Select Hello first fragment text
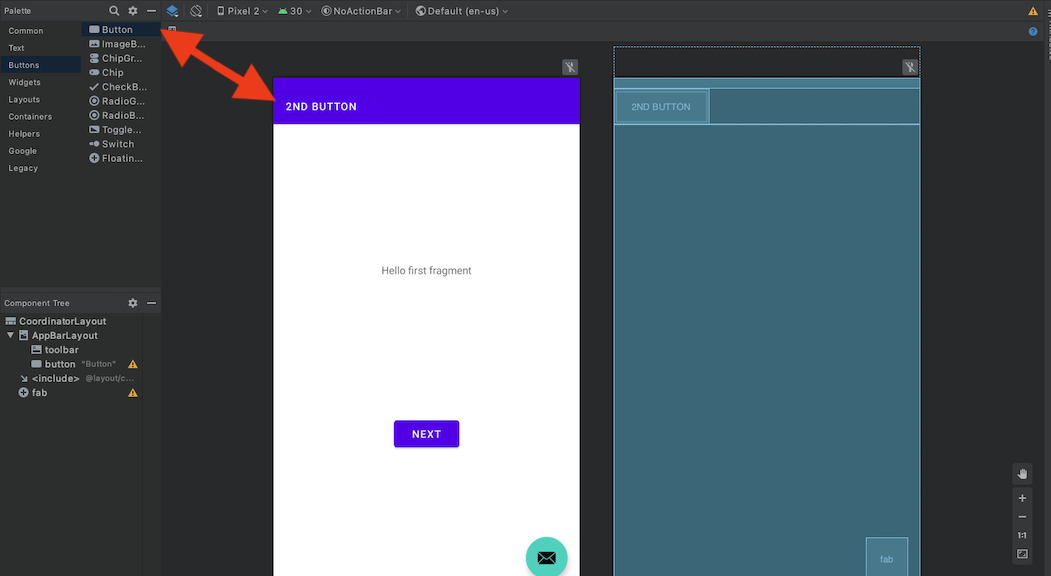The height and width of the screenshot is (576, 1051). tap(426, 271)
